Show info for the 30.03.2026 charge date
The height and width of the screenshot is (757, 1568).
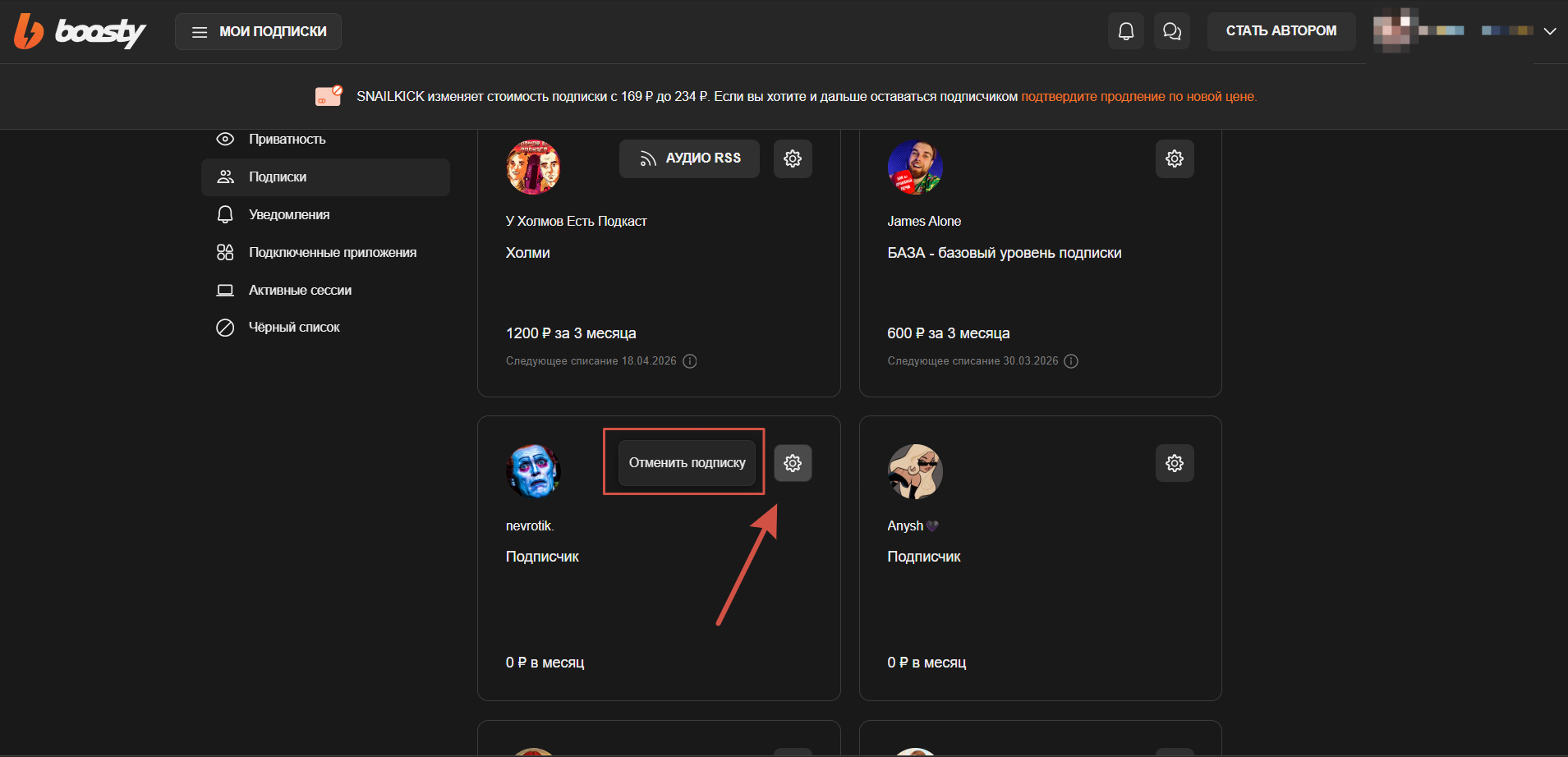pos(1071,361)
